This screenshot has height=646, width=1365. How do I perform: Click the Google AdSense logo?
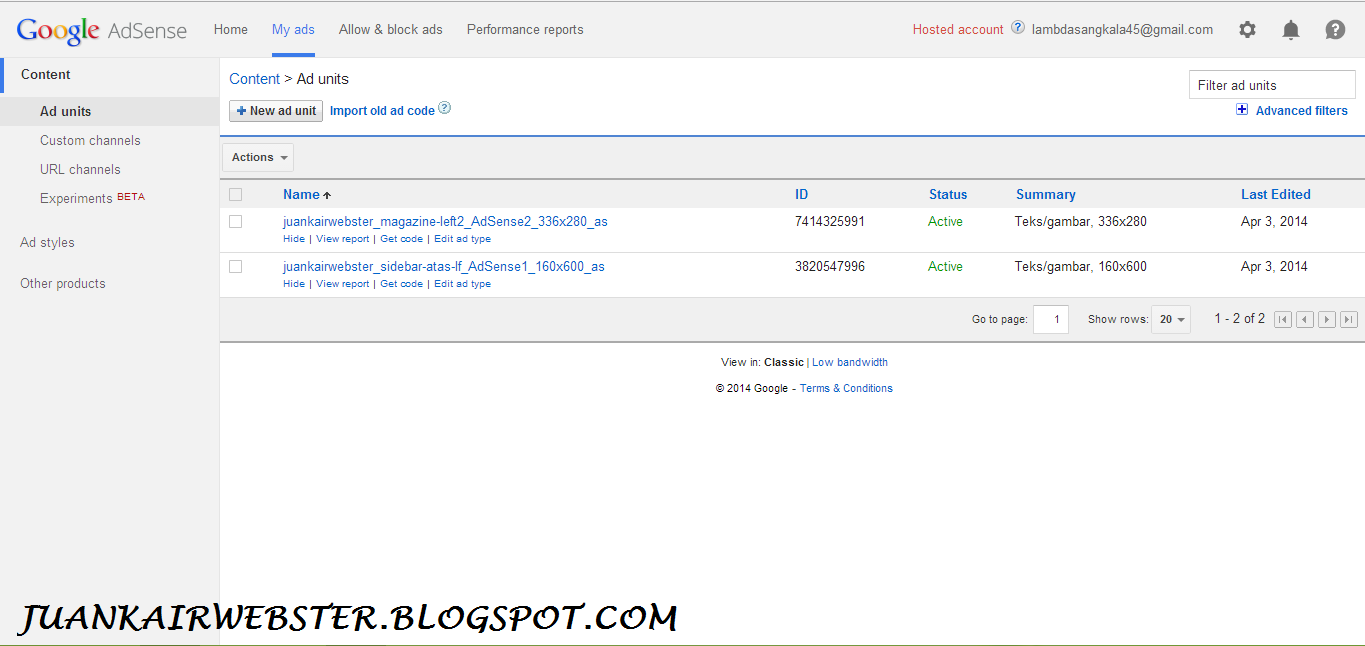[102, 30]
